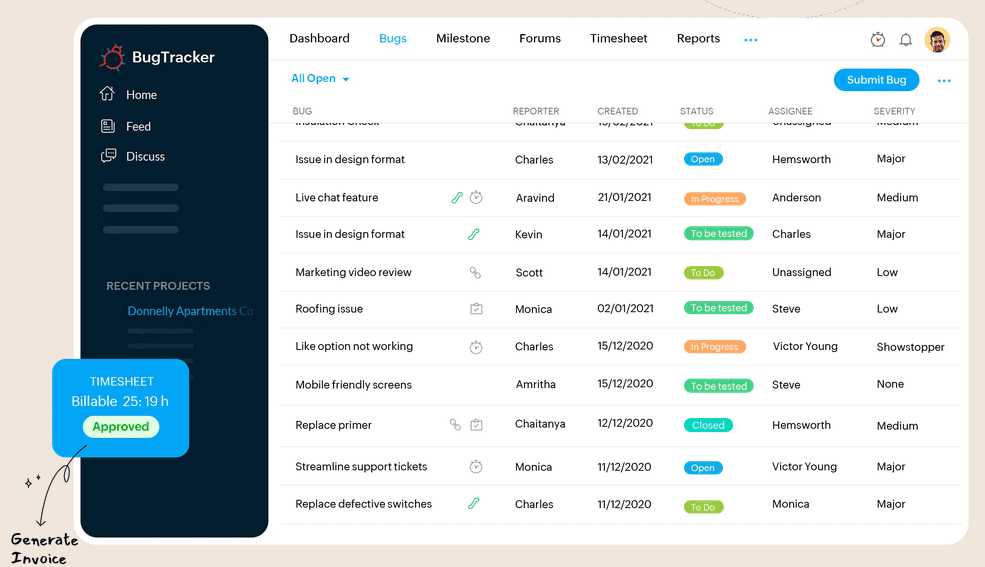Click attachment icon on Live chat feature row
Image resolution: width=985 pixels, height=567 pixels.
[x=457, y=198]
